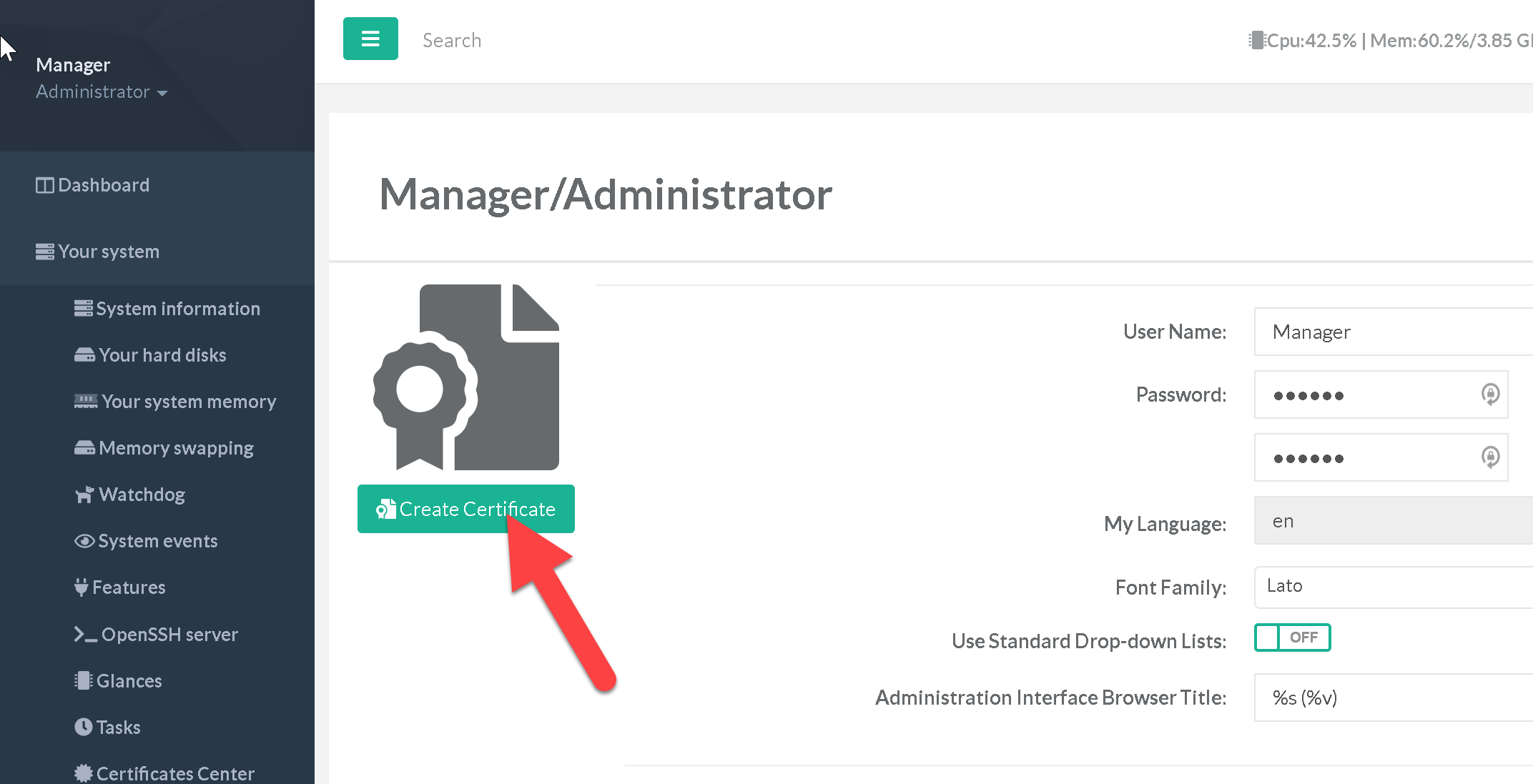Click the large certificate document image

(466, 377)
